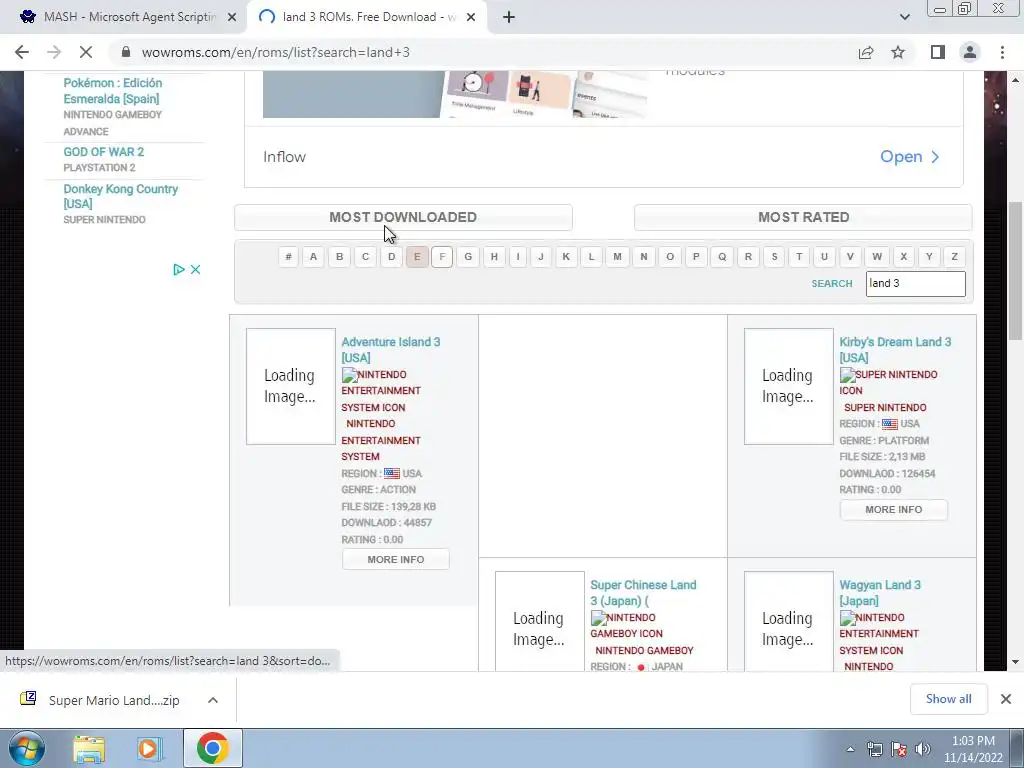Click the volume speaker tray icon
Image resolution: width=1024 pixels, height=768 pixels.
tap(923, 749)
